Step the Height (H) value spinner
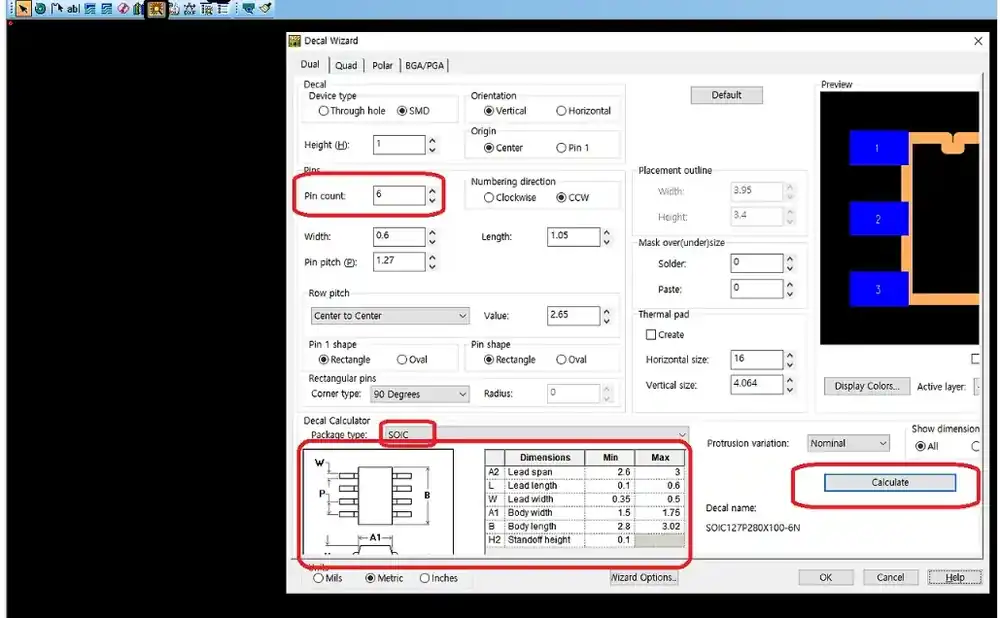This screenshot has height=618, width=1000. 432,145
